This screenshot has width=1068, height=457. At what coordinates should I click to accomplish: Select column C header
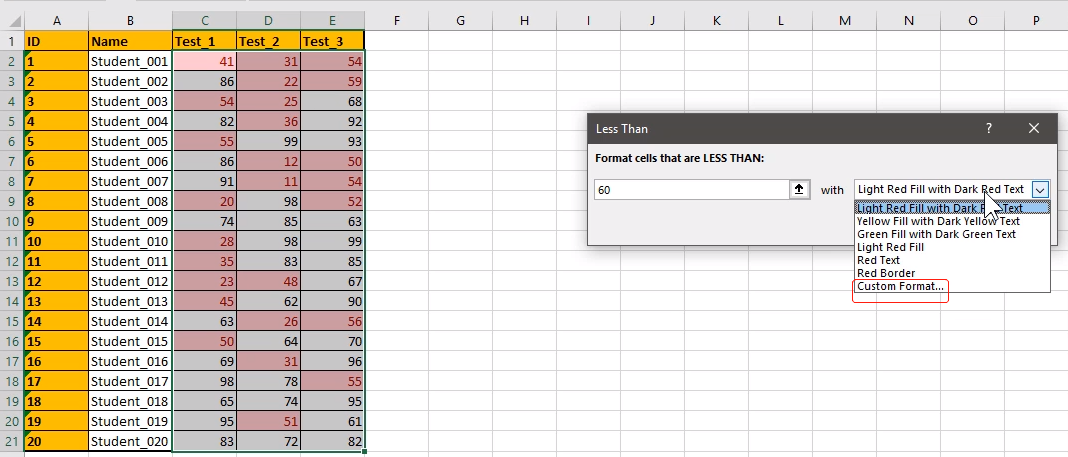tap(204, 21)
